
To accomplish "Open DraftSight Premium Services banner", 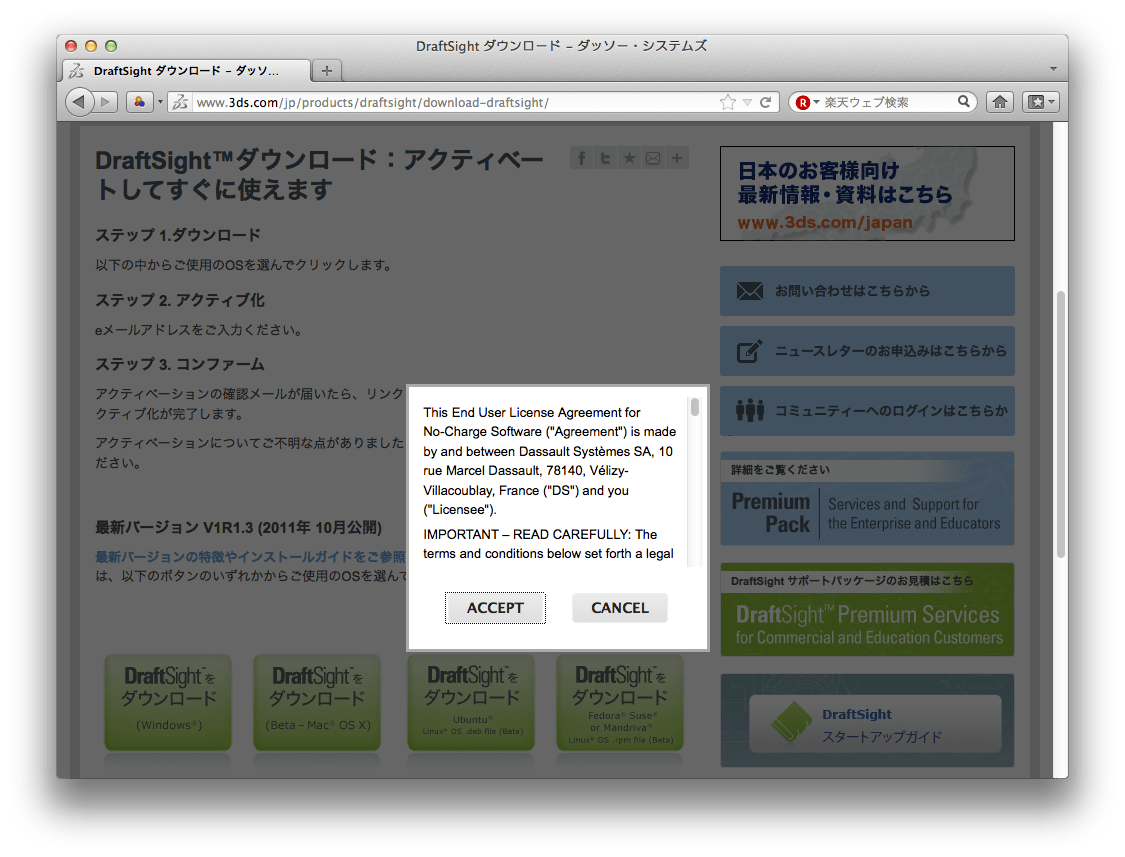I will [867, 609].
